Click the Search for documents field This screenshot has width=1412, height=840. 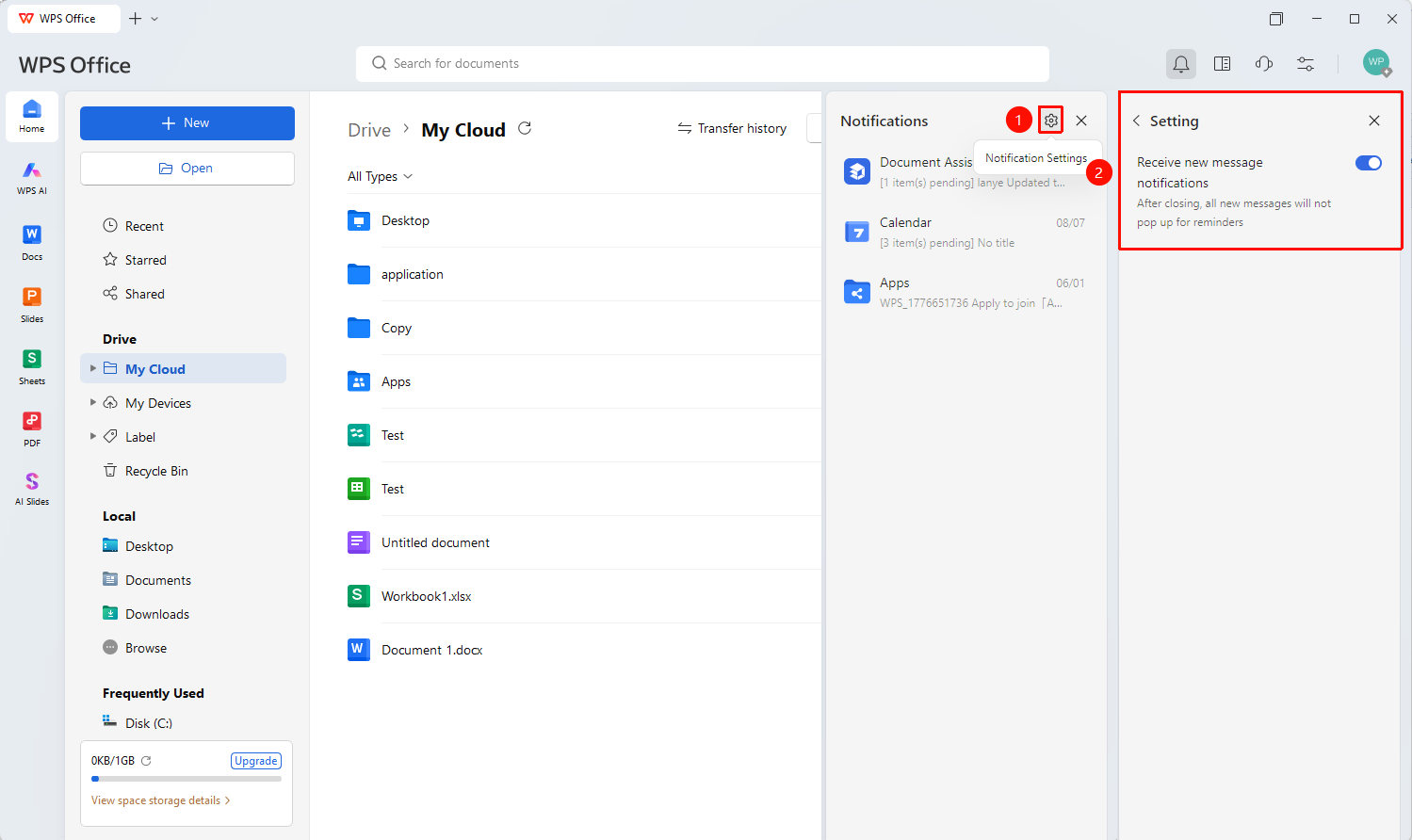pyautogui.click(x=703, y=64)
